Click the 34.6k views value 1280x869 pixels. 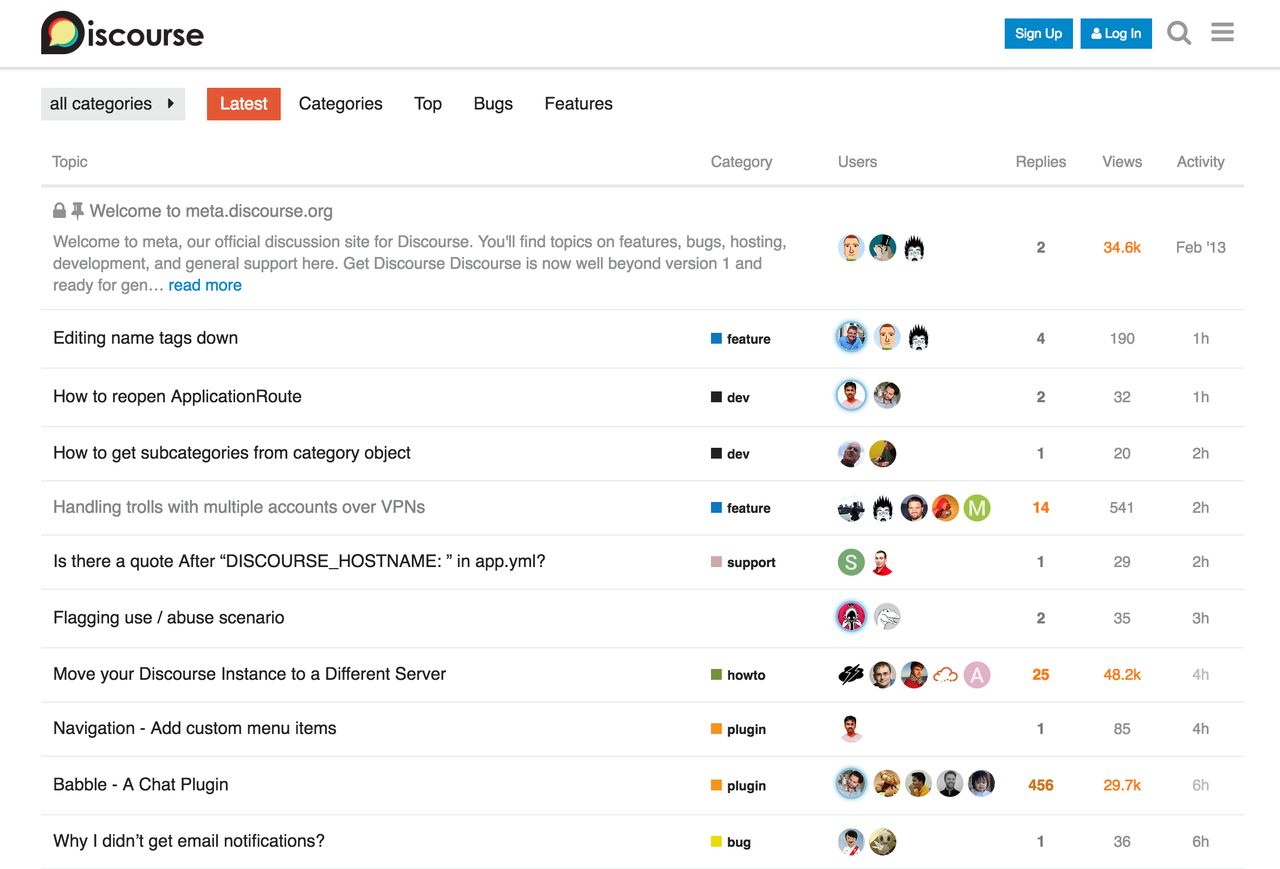1122,247
